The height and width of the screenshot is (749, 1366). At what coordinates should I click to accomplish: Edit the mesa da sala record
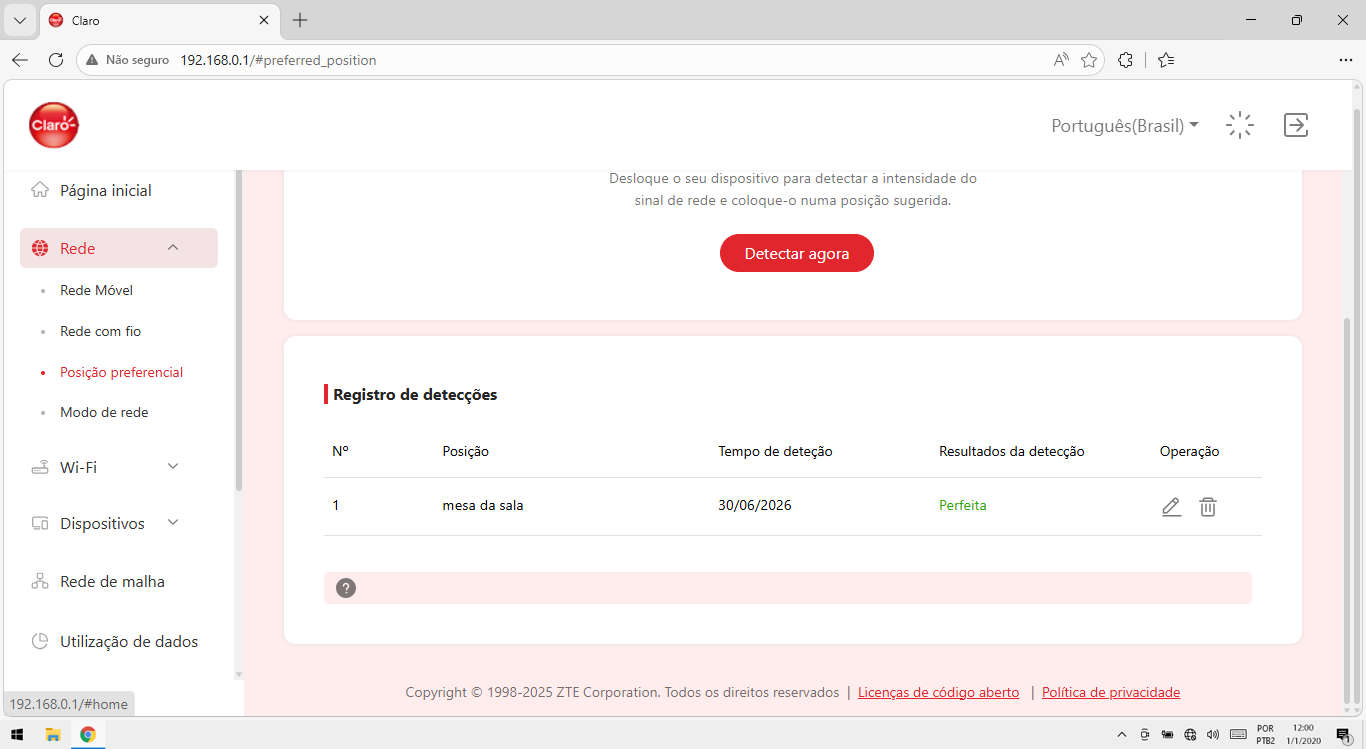(x=1171, y=507)
